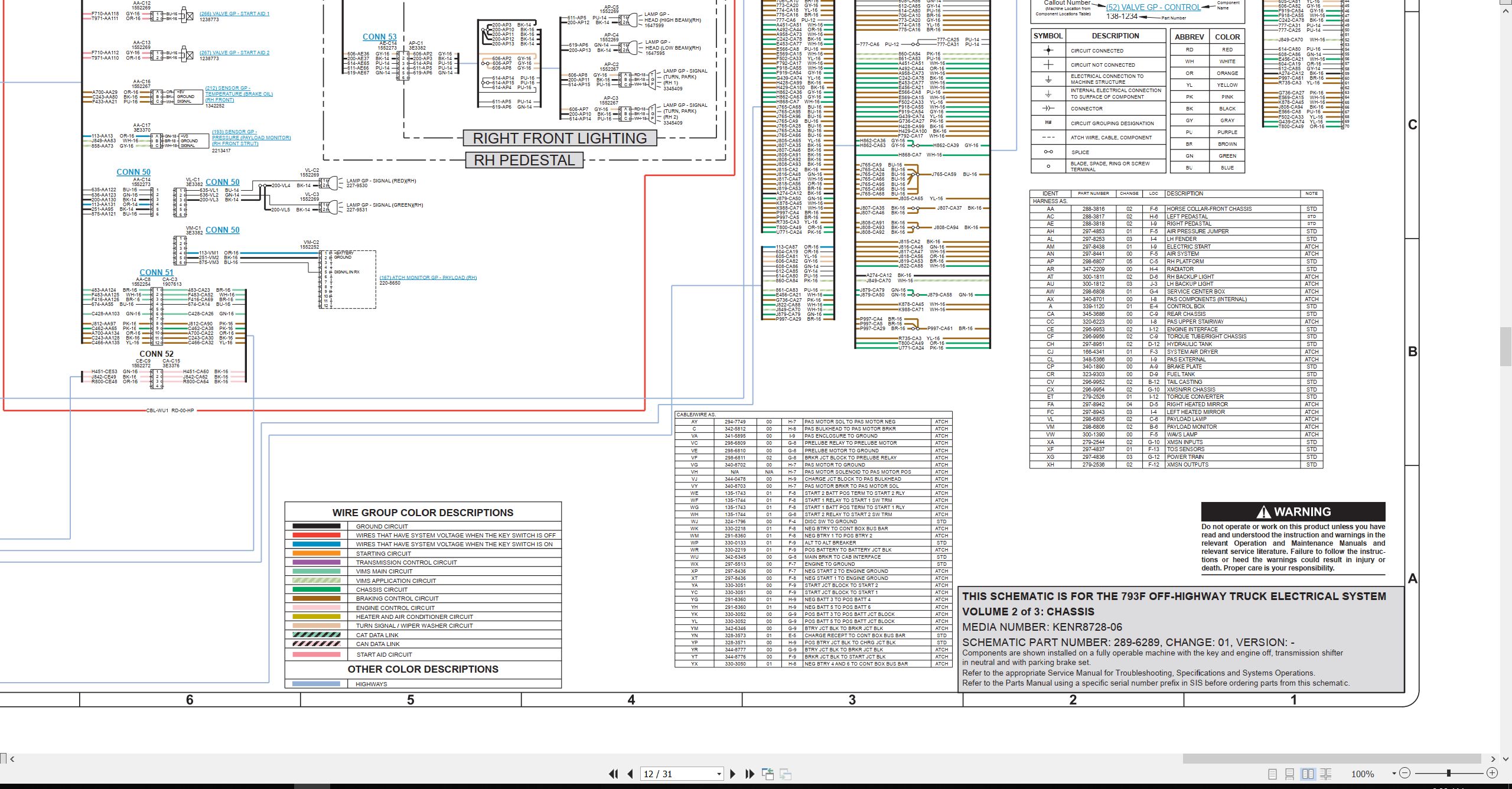Open the 100% zoom level dropdown

1394,774
